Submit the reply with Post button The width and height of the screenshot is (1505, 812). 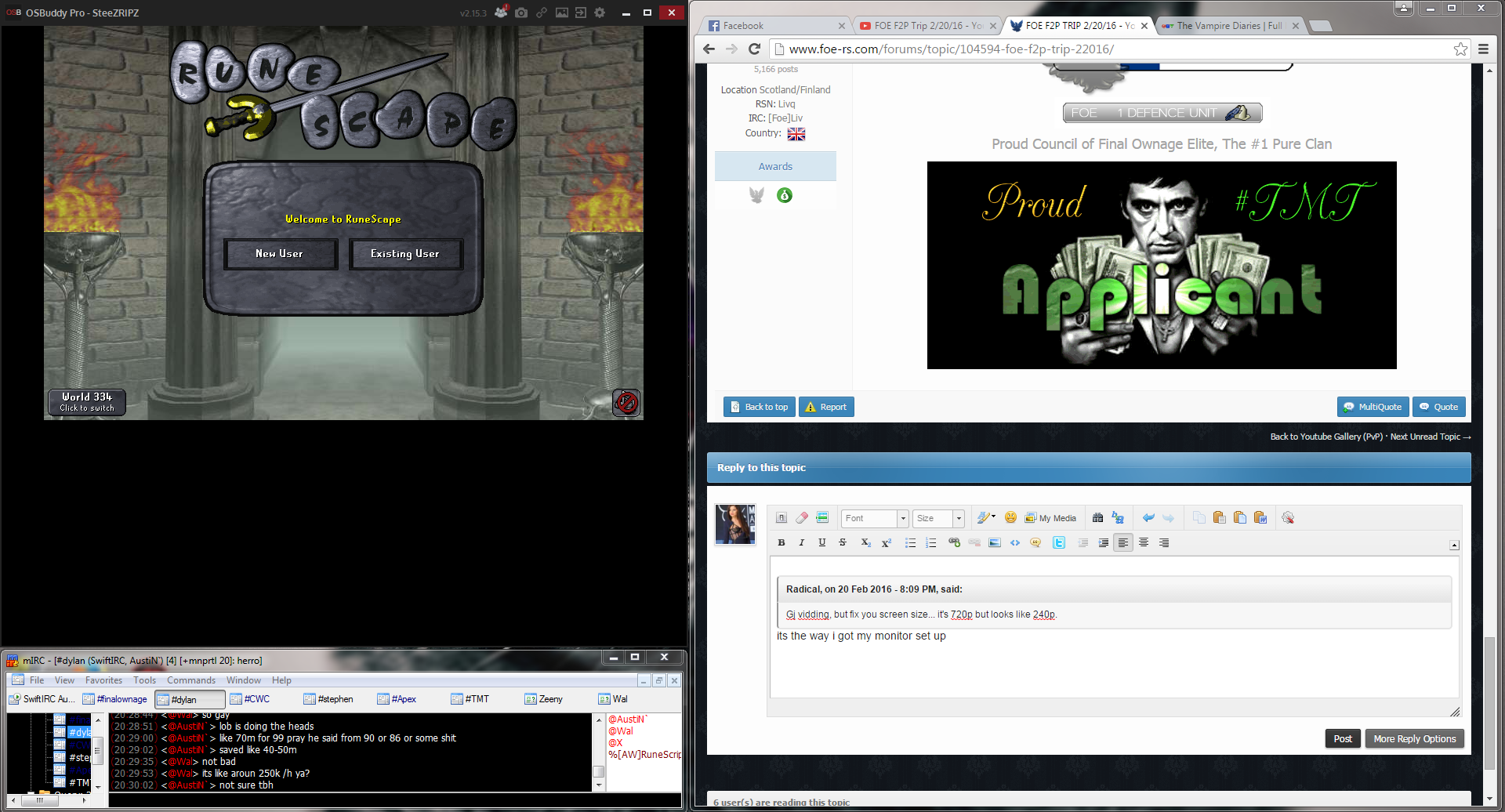1343,738
